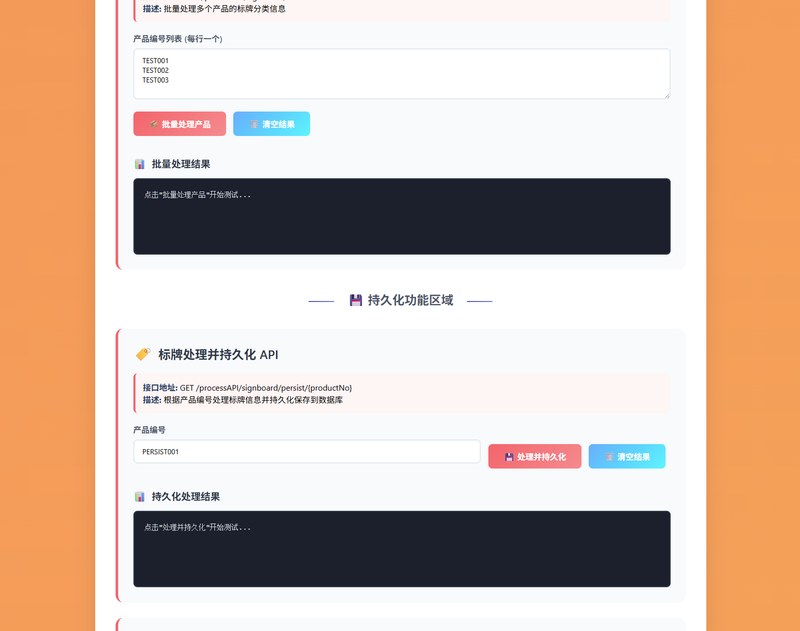
Task: Clear the batch results with 清空结果
Action: tap(271, 124)
